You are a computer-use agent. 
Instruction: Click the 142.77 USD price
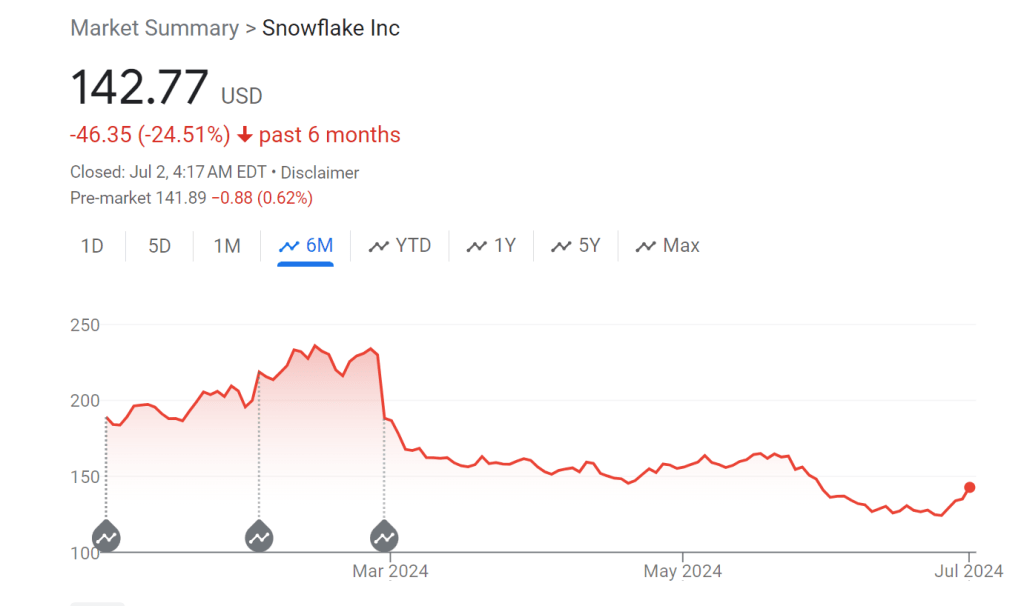[x=140, y=88]
